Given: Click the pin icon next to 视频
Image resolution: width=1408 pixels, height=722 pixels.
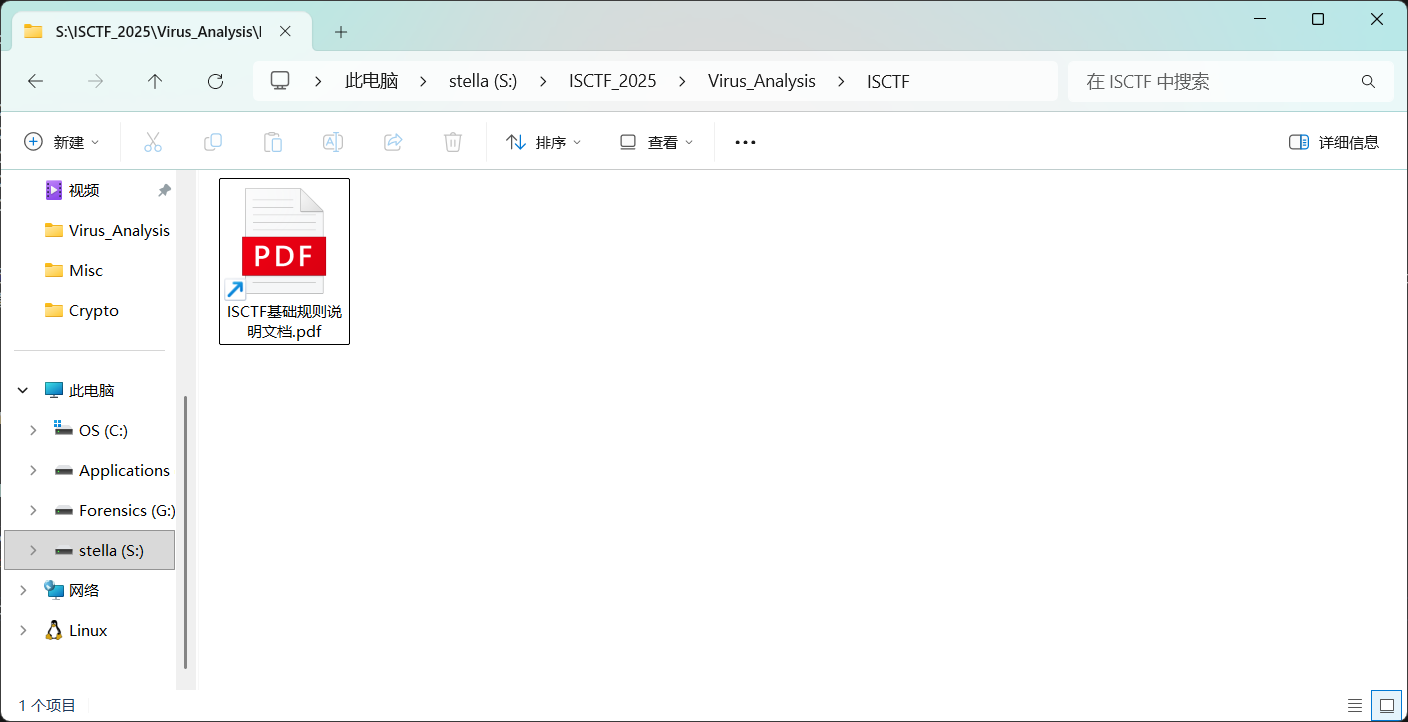Looking at the screenshot, I should point(163,189).
